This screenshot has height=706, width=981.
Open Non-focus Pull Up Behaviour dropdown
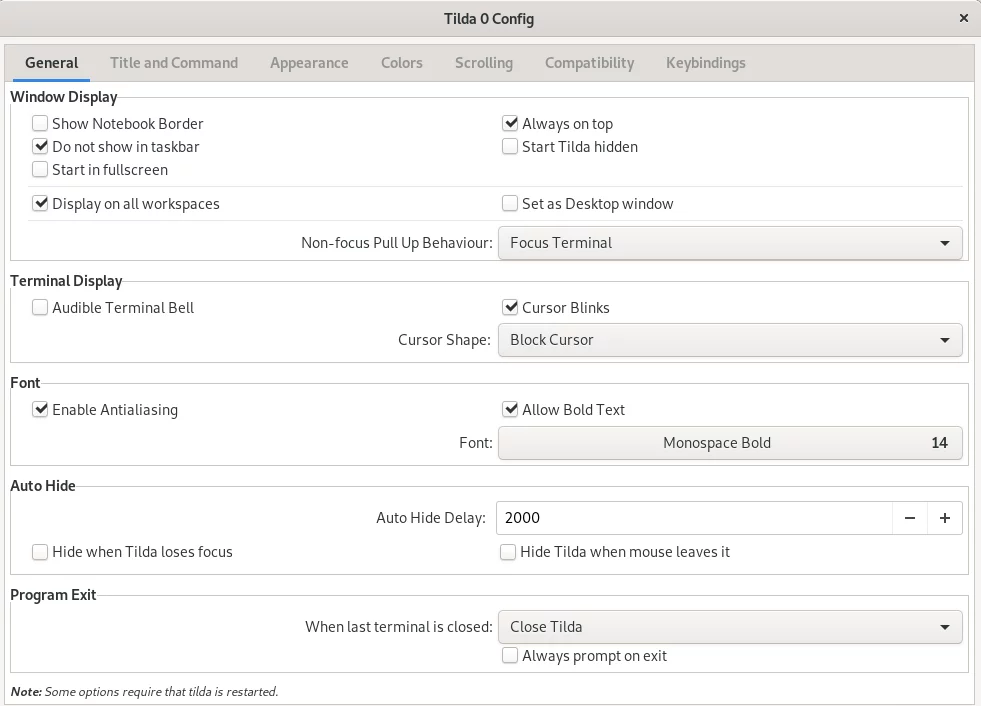730,243
